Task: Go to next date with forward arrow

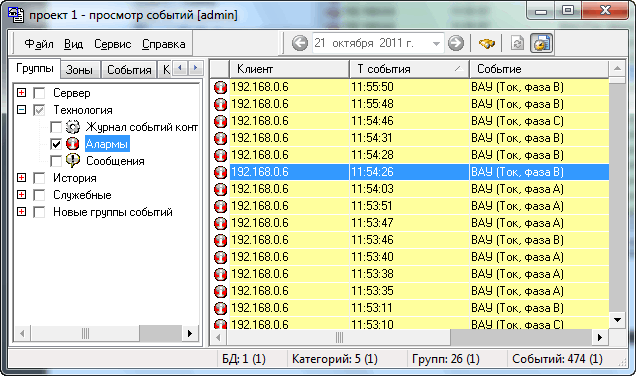Action: click(x=456, y=43)
